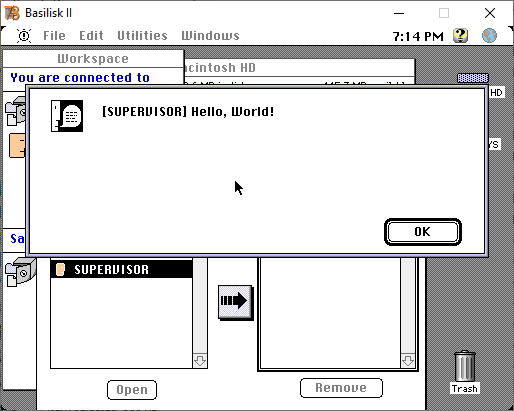The height and width of the screenshot is (411, 514).
Task: Open the Edit menu
Action: click(x=91, y=36)
